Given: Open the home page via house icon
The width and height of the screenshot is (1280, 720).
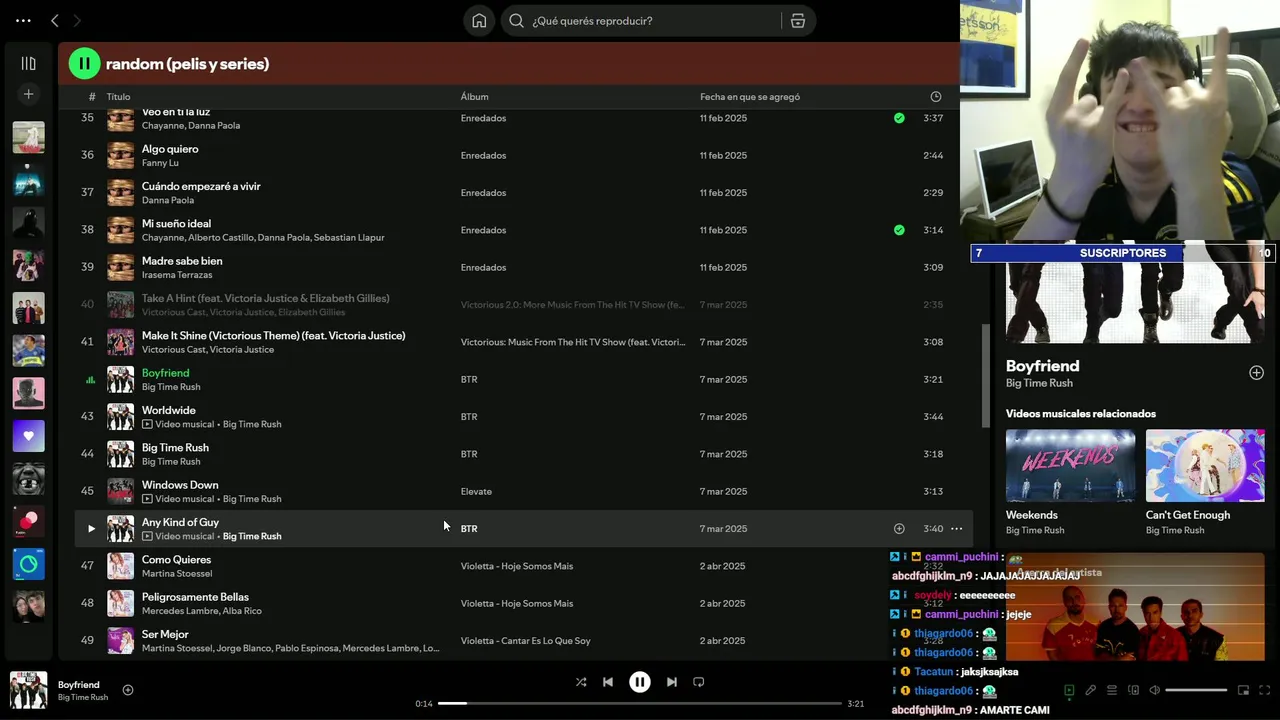Looking at the screenshot, I should tap(479, 21).
